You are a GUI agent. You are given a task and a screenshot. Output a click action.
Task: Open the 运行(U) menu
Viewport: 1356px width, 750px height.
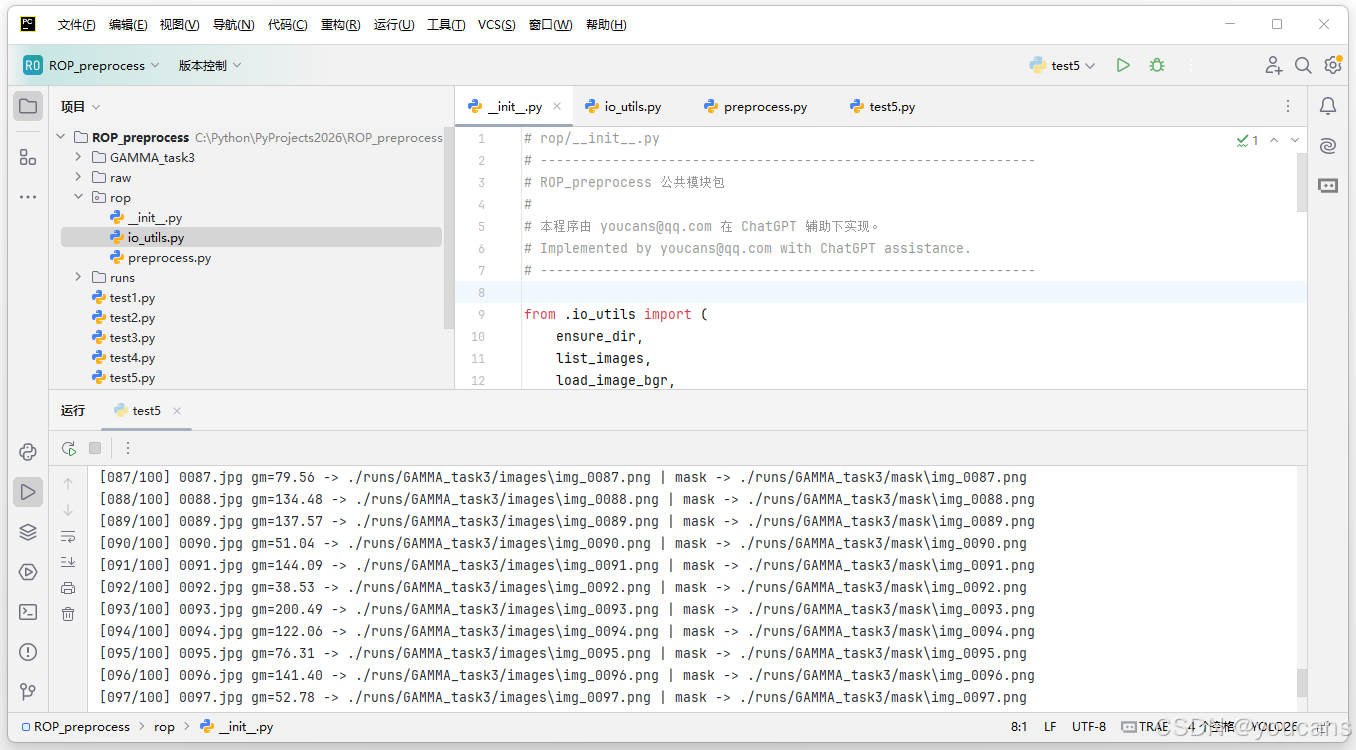(394, 24)
